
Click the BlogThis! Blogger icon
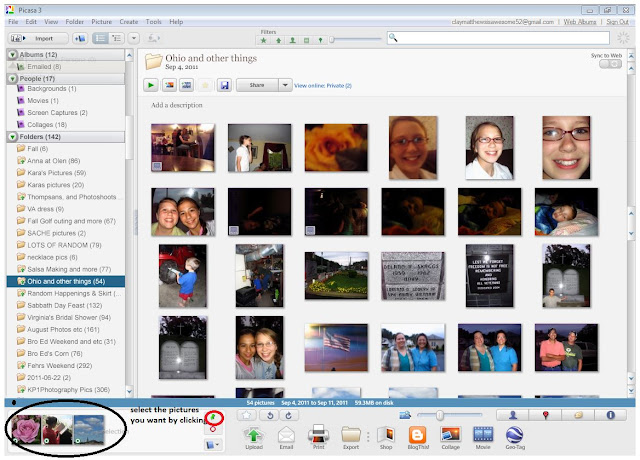418,435
